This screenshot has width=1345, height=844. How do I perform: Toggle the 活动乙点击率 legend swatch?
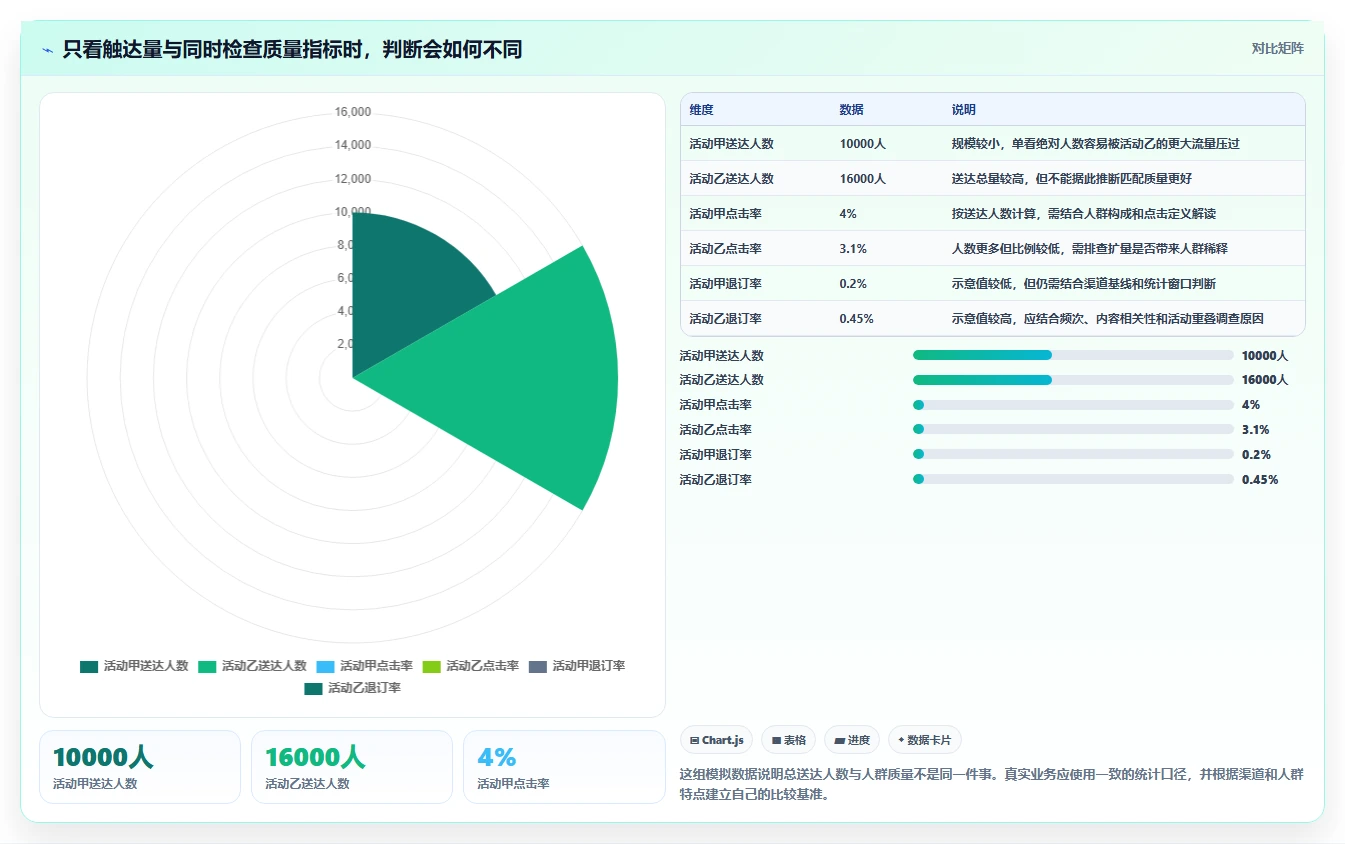click(x=431, y=666)
